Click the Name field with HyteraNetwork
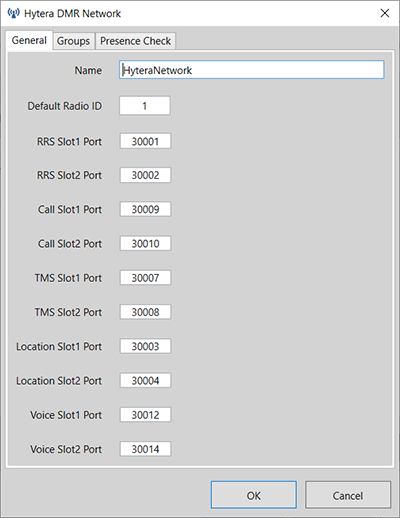400x518 pixels. pyautogui.click(x=252, y=70)
